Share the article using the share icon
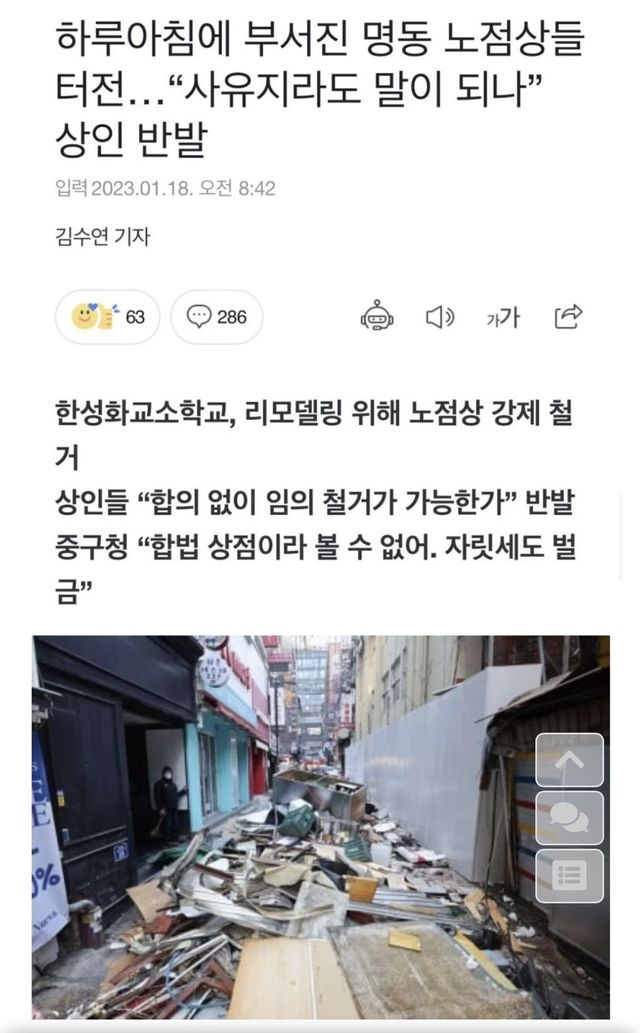This screenshot has height=1033, width=640. click(x=568, y=317)
